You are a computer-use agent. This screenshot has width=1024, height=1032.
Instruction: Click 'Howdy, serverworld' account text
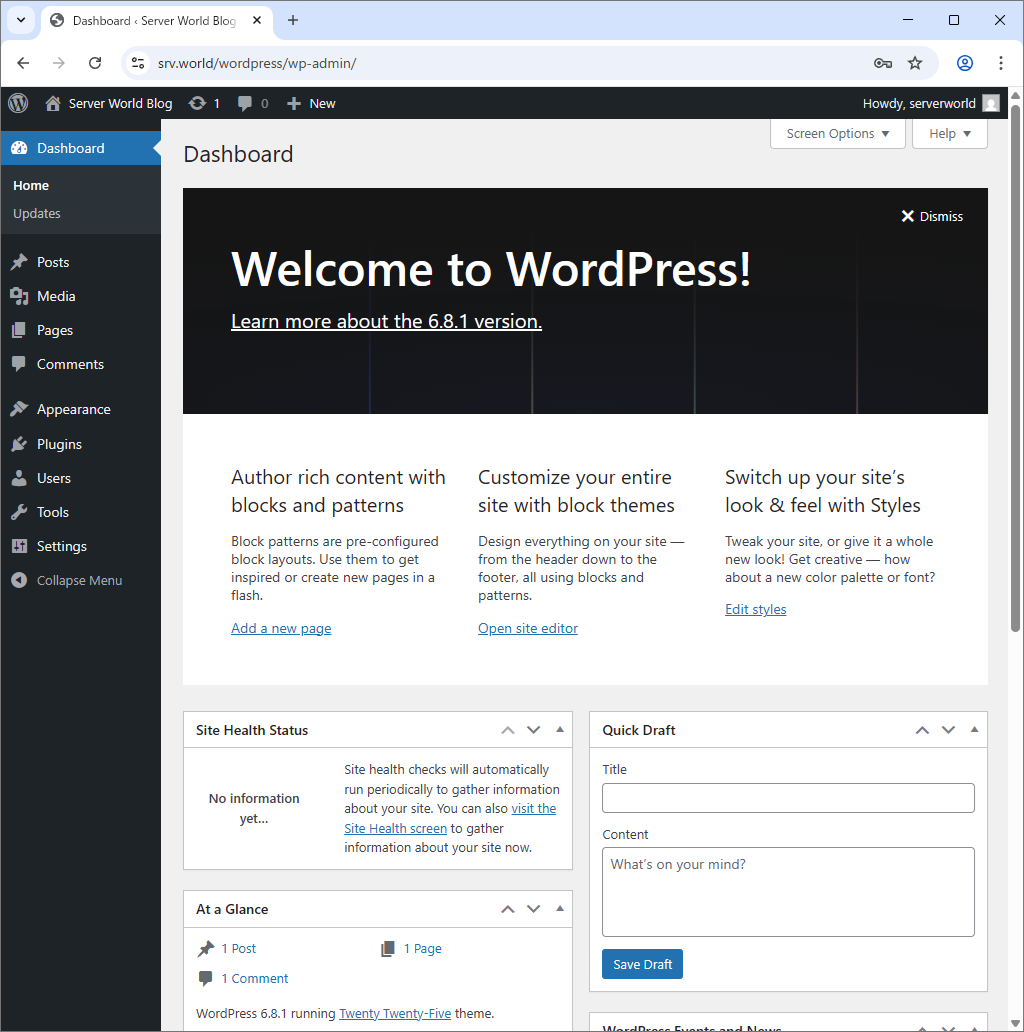pos(919,103)
